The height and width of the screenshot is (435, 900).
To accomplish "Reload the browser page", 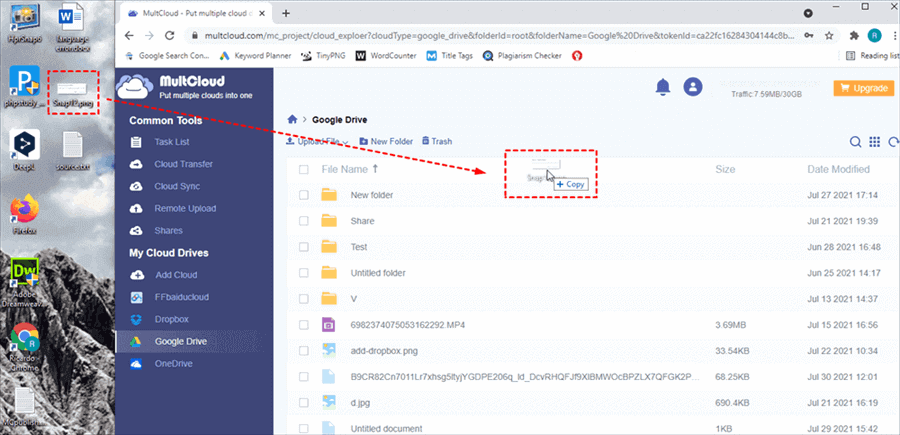I will pyautogui.click(x=169, y=36).
